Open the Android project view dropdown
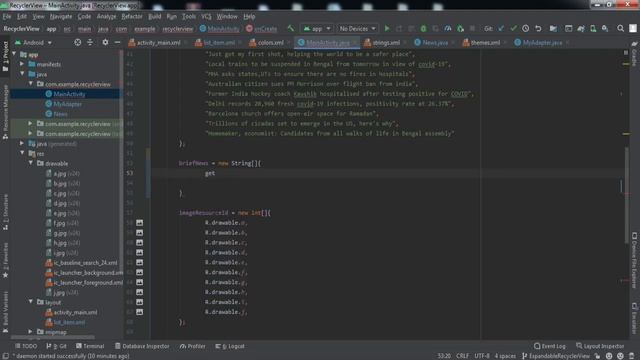The width and height of the screenshot is (640, 360). (34, 42)
